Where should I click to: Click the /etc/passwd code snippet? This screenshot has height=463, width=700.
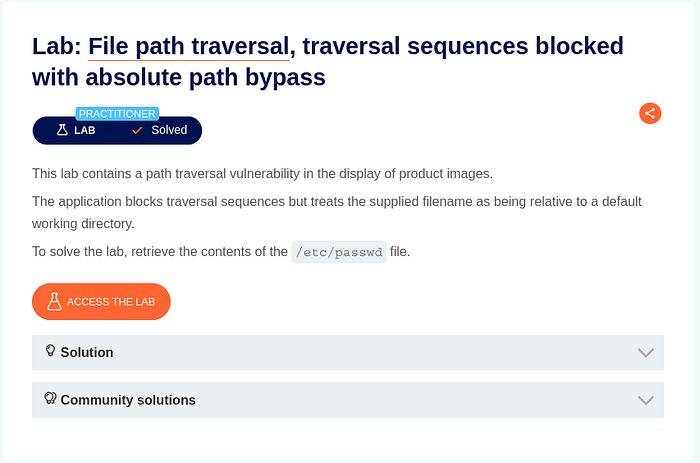338,252
